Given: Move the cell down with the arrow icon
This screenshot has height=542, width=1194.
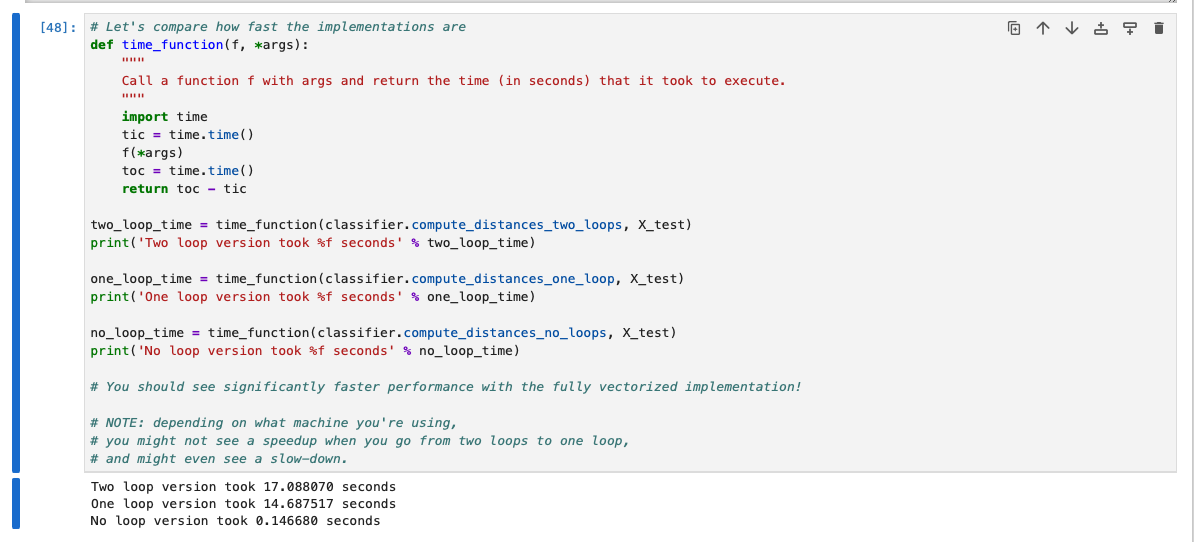Looking at the screenshot, I should point(1071,28).
